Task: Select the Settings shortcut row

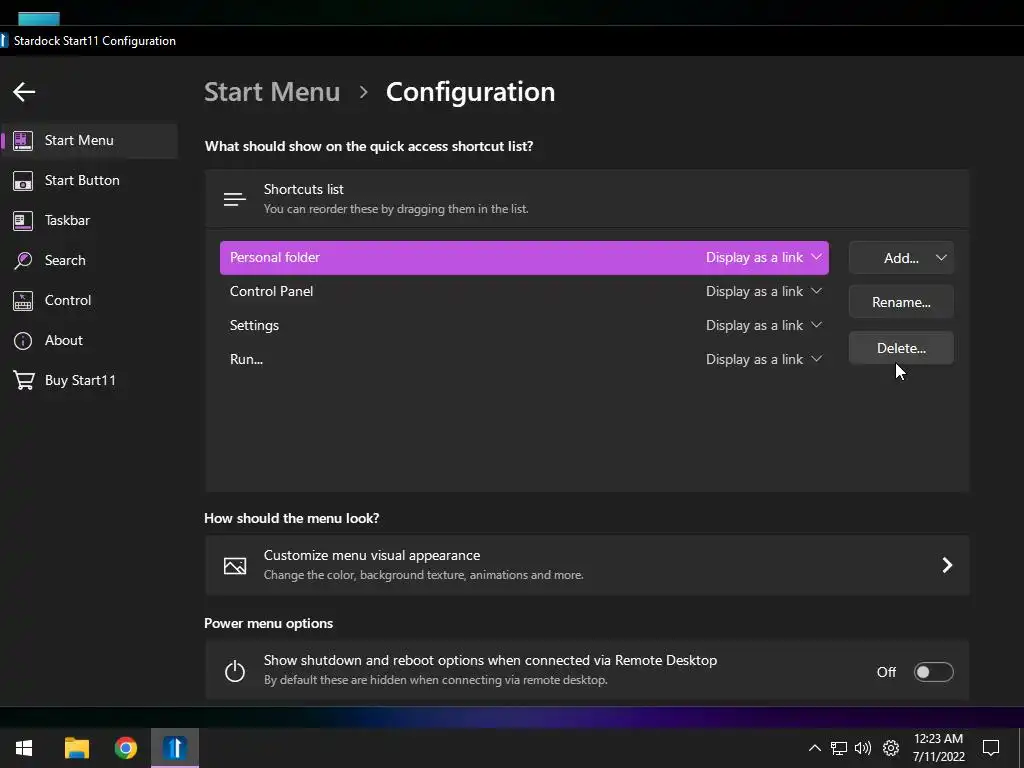Action: 524,325
